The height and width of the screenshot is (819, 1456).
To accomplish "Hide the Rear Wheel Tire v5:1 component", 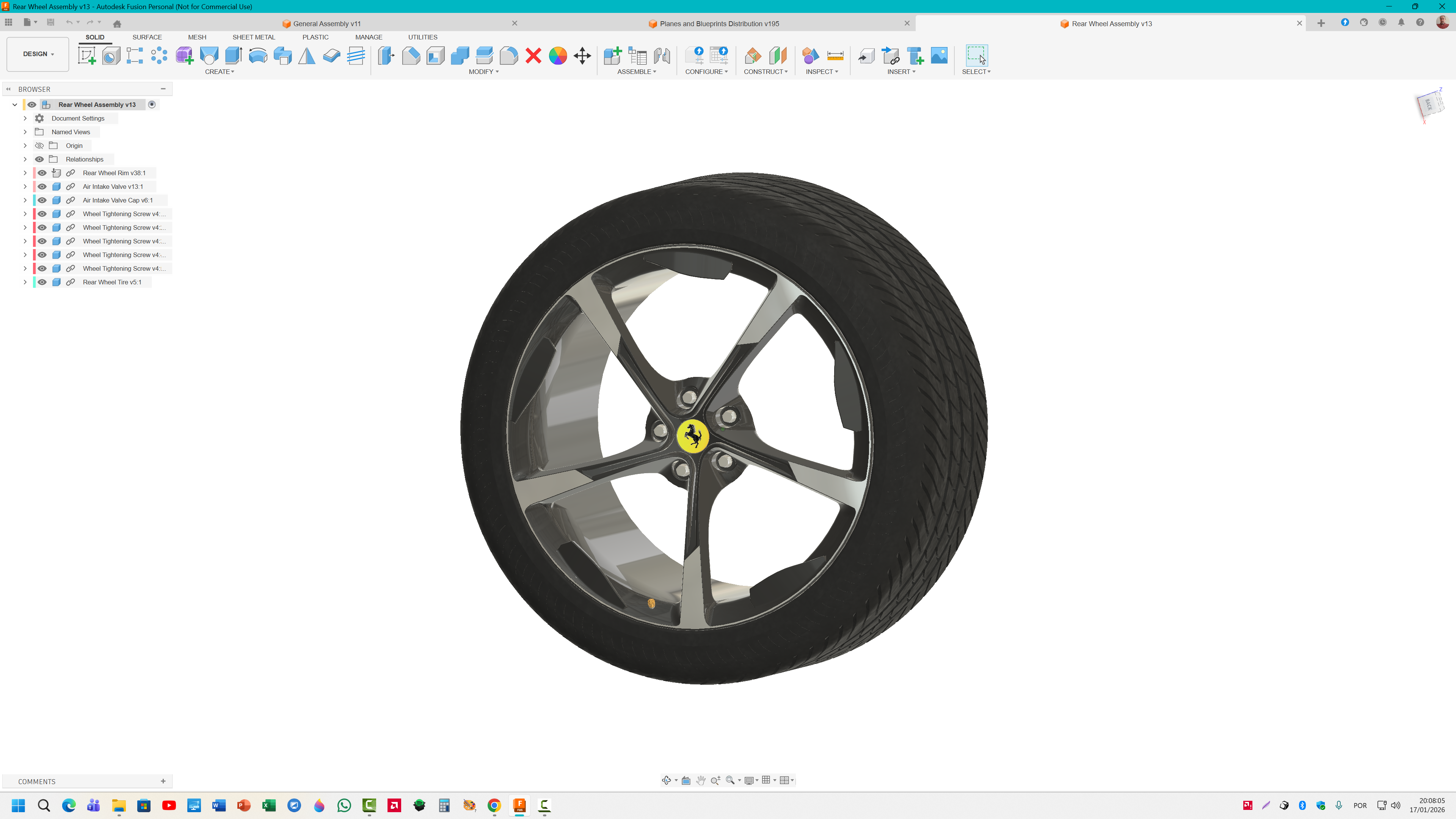I will [42, 282].
